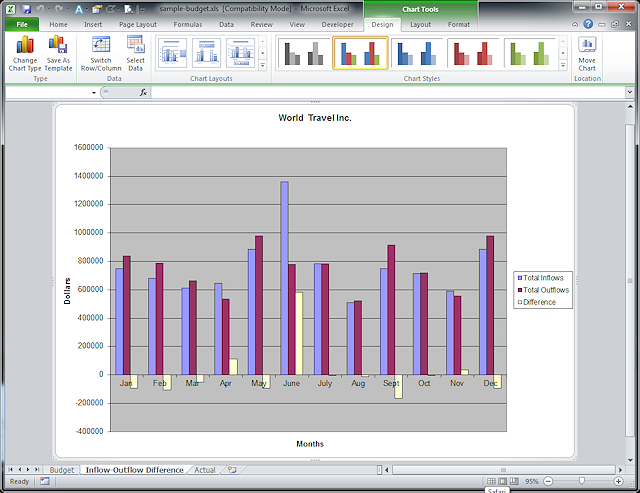This screenshot has width=640, height=493.
Task: Switch to the Insert ribbon tab
Action: [x=93, y=24]
